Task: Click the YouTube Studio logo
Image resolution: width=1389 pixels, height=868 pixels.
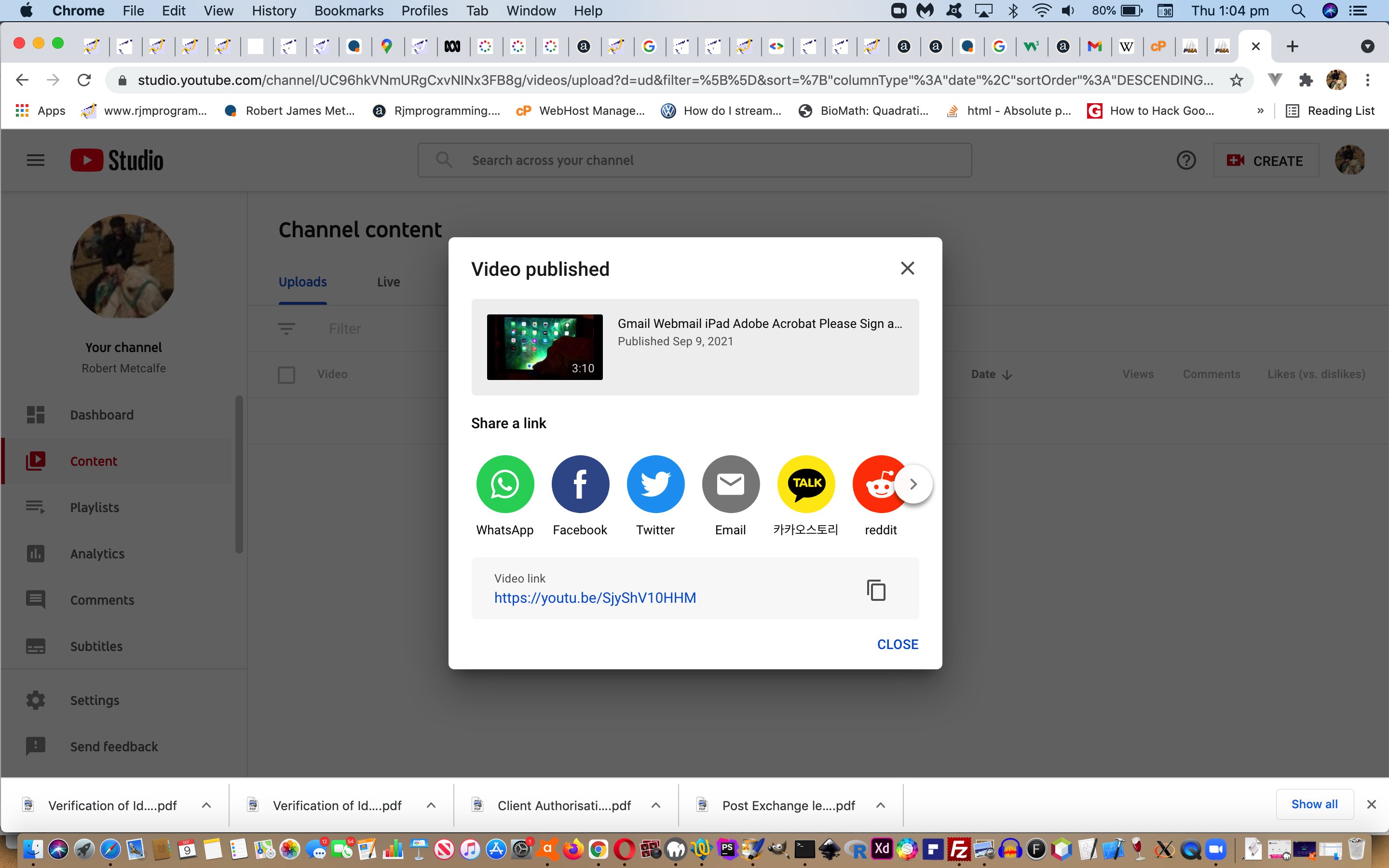Action: pyautogui.click(x=117, y=160)
